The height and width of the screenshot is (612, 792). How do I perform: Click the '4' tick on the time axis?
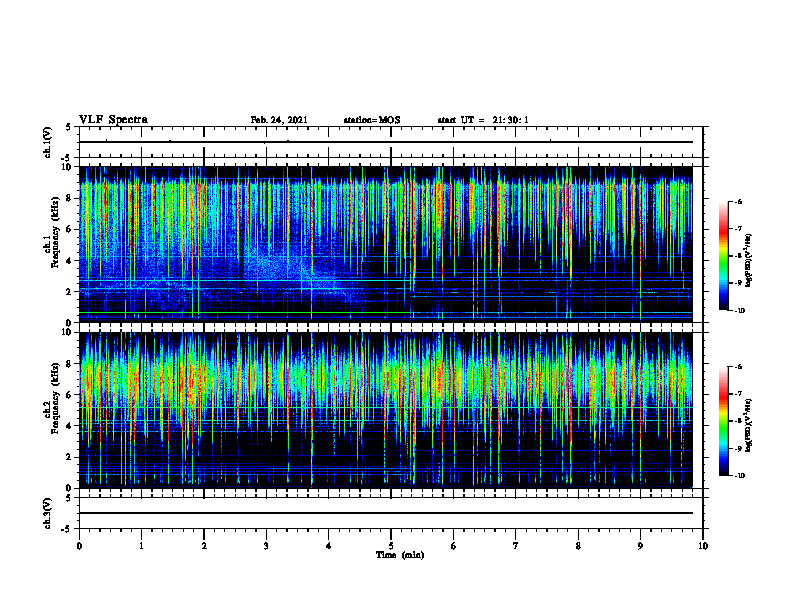coord(329,546)
